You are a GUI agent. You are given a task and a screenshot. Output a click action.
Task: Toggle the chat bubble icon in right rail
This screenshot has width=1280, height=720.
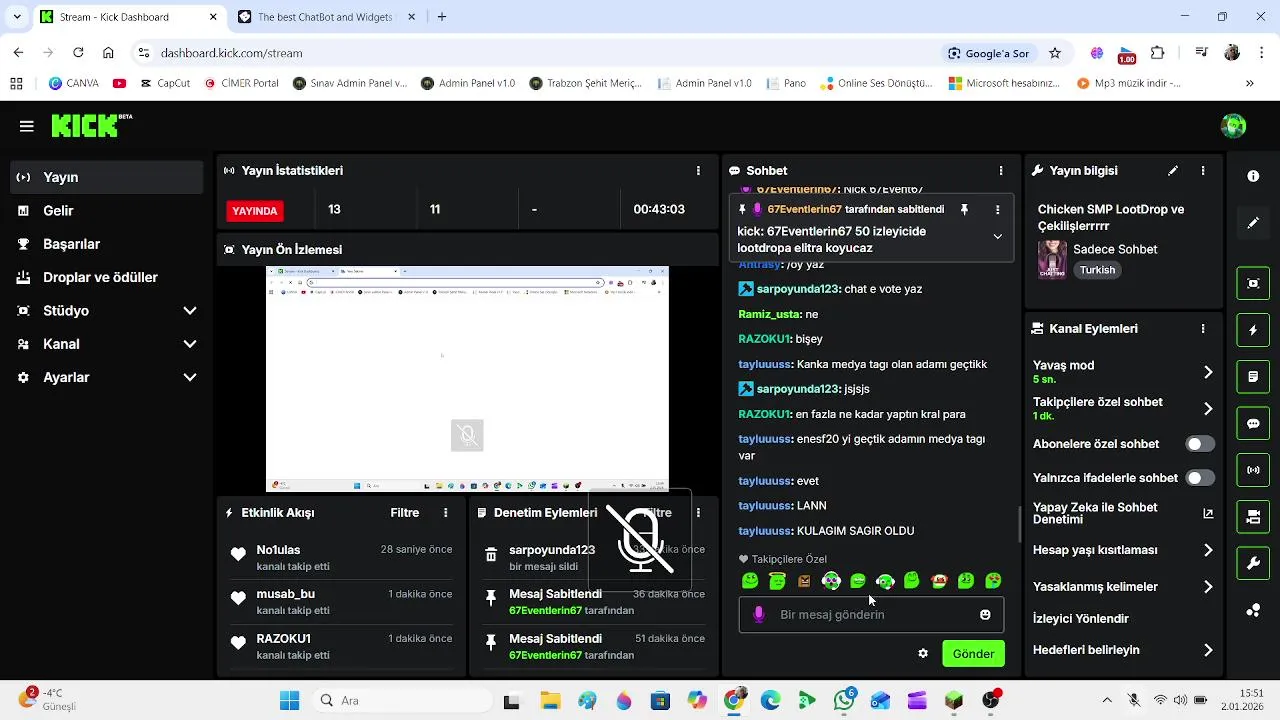(x=1253, y=423)
